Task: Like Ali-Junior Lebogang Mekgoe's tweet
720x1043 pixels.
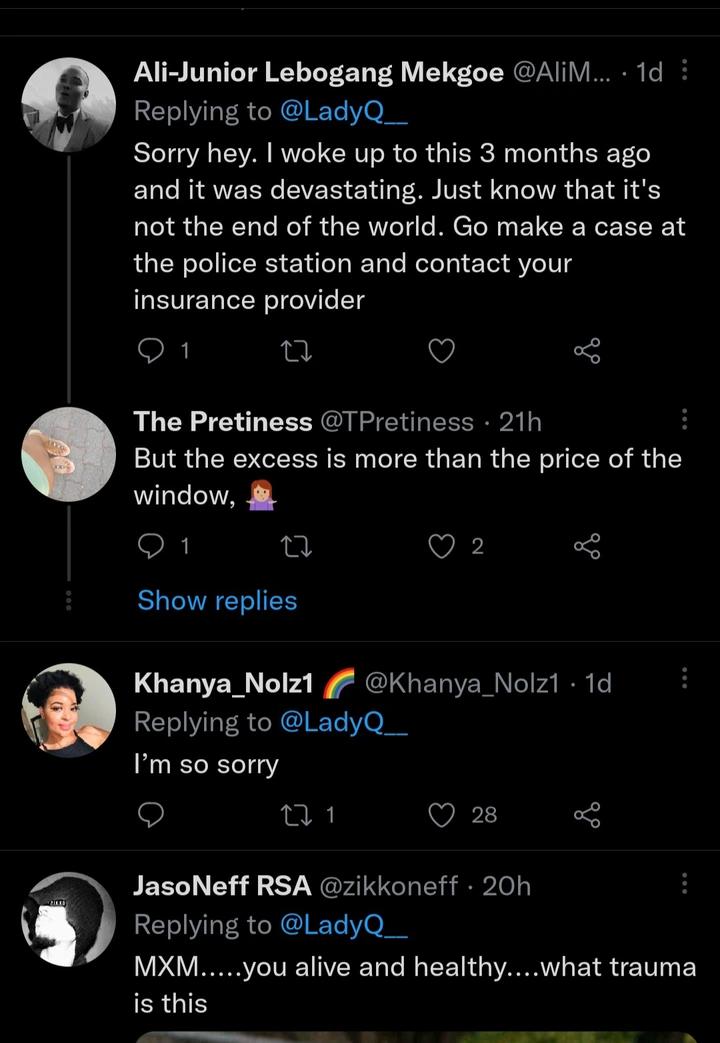Action: click(441, 350)
